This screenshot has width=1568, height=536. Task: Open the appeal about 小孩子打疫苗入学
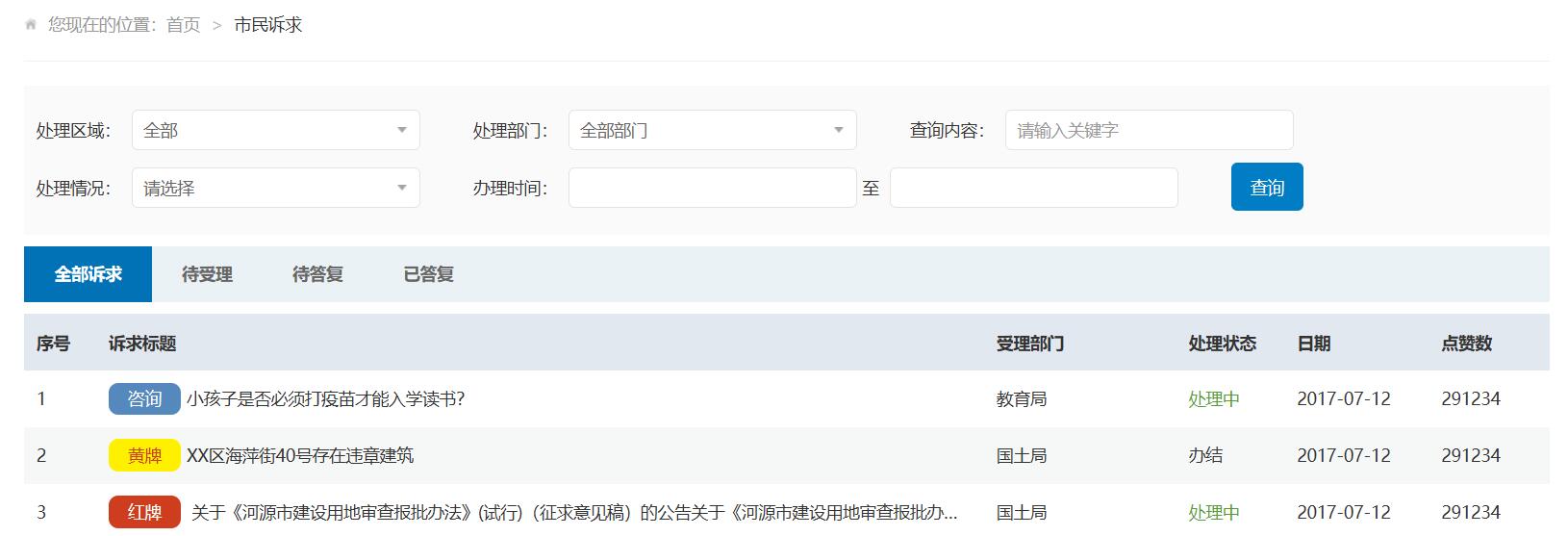click(x=325, y=398)
